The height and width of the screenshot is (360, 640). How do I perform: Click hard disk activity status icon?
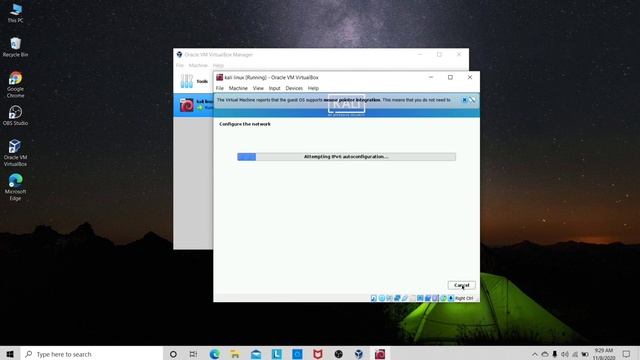coord(374,298)
